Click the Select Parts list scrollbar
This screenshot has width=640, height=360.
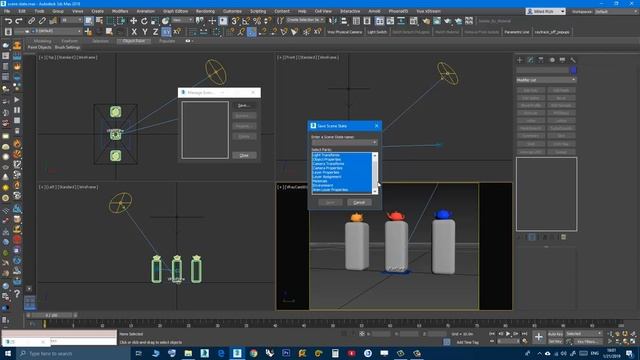tap(375, 173)
